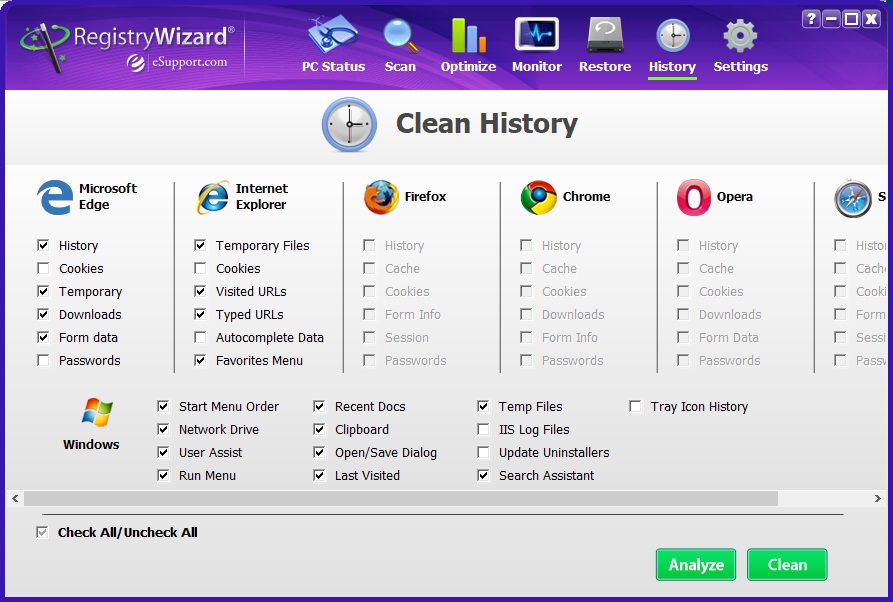
Task: Click the Windows flag logo icon
Action: coord(97,412)
